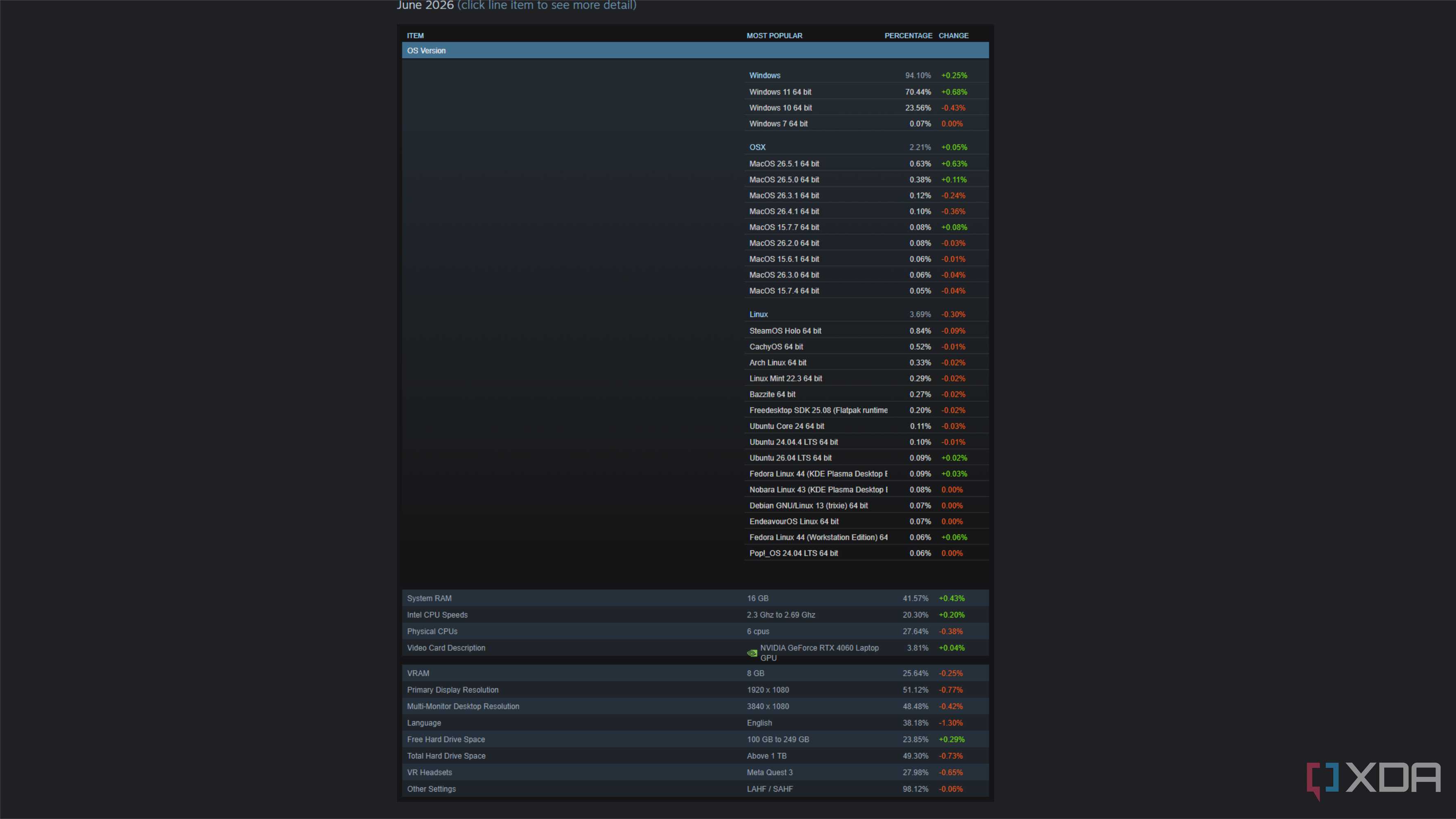This screenshot has width=1456, height=819.
Task: Click the OSX 2.21% percentage value
Action: point(920,147)
